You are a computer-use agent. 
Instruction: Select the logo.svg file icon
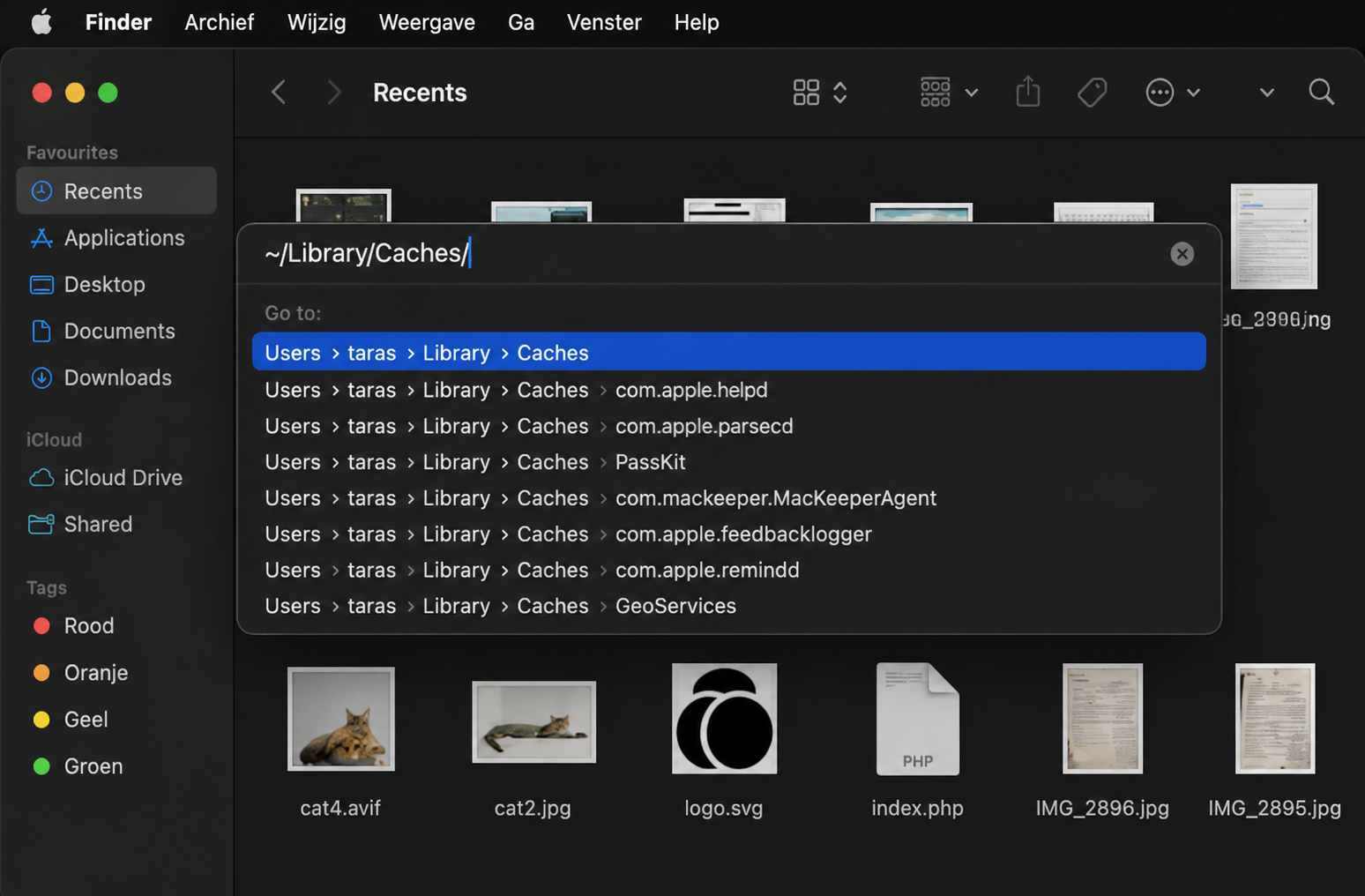tap(725, 719)
